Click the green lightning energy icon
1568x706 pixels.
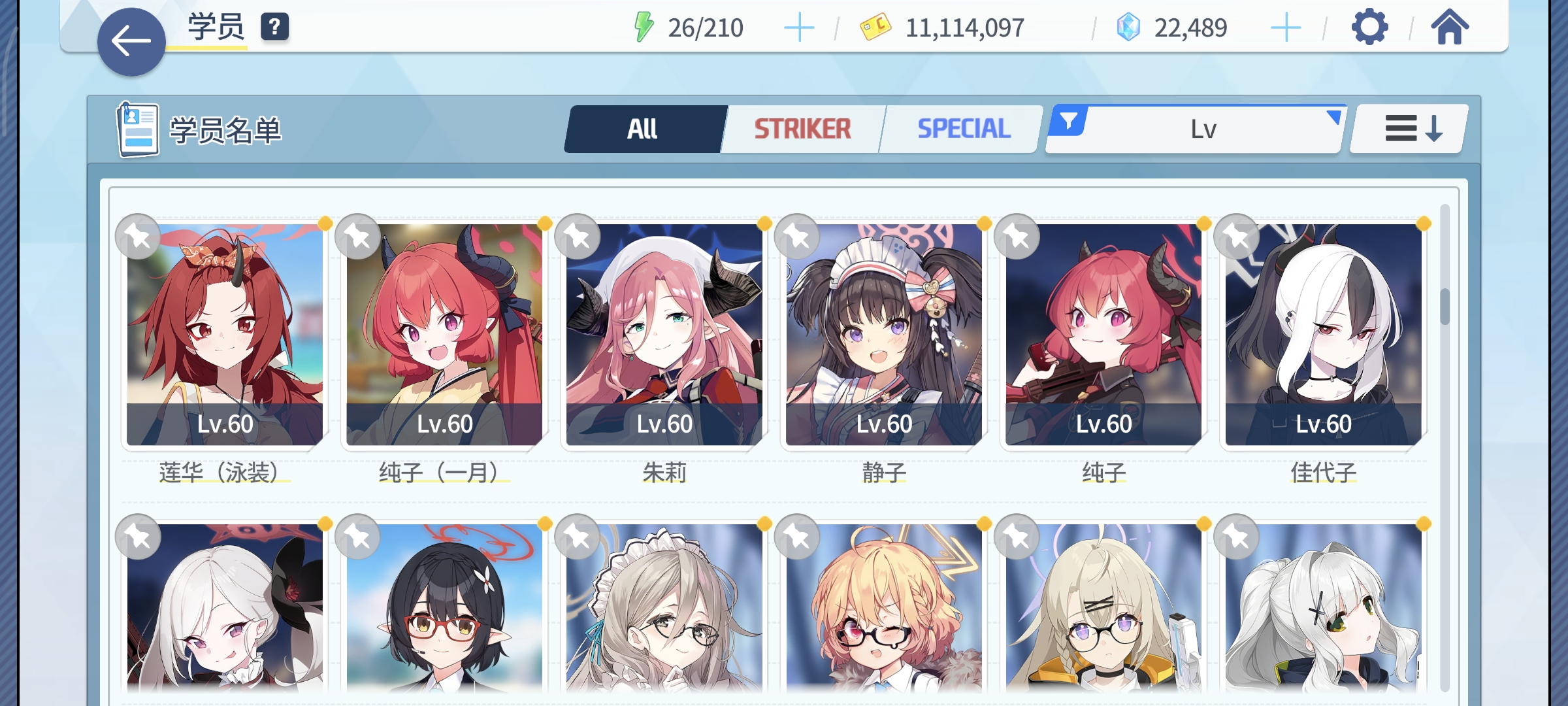[644, 27]
